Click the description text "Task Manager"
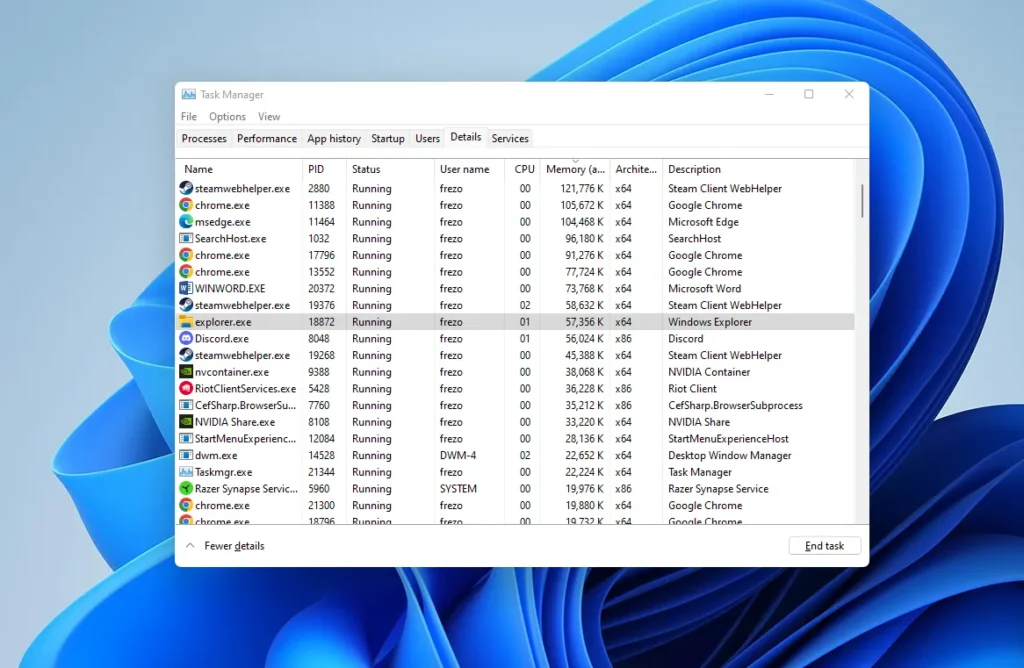Image resolution: width=1024 pixels, height=668 pixels. 699,472
